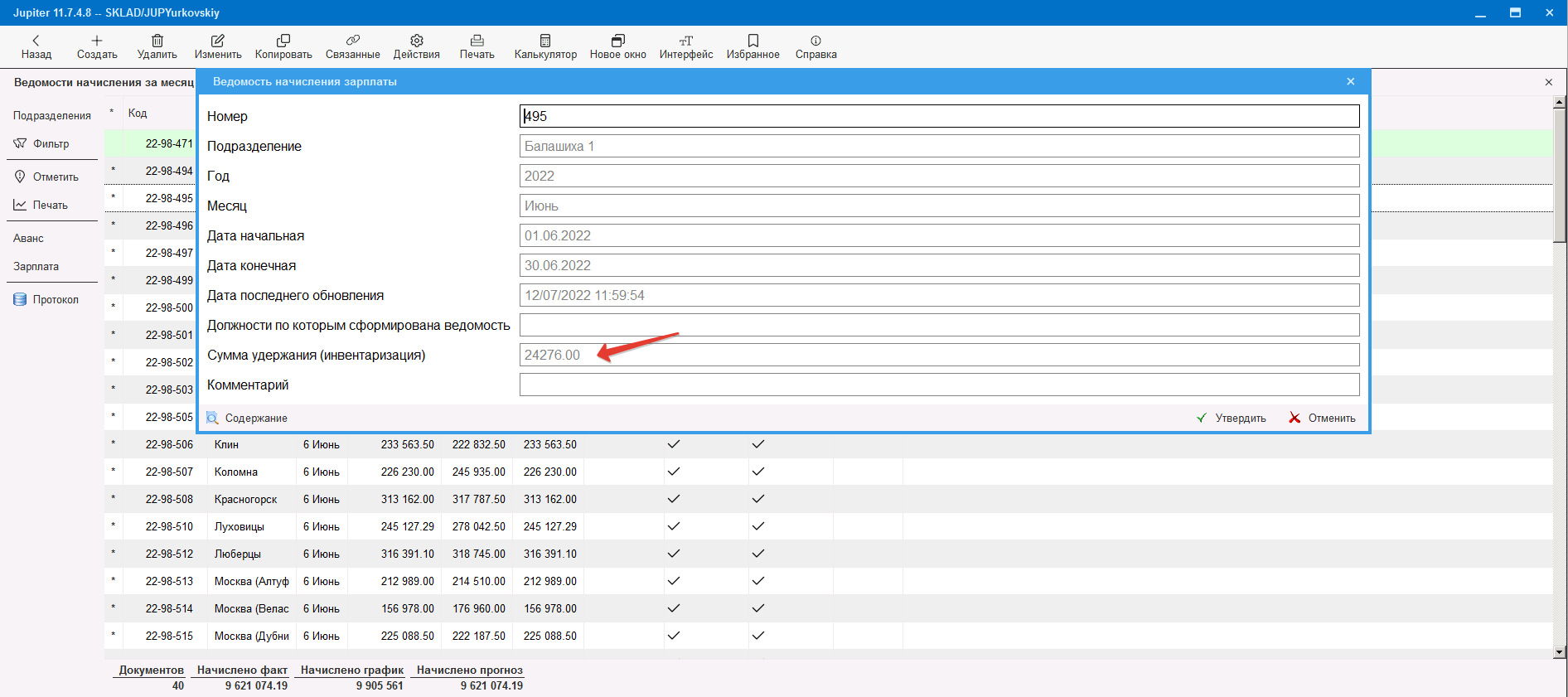The height and width of the screenshot is (697, 1568).
Task: Click the vertical scrollbar thumb
Action: click(x=1559, y=176)
